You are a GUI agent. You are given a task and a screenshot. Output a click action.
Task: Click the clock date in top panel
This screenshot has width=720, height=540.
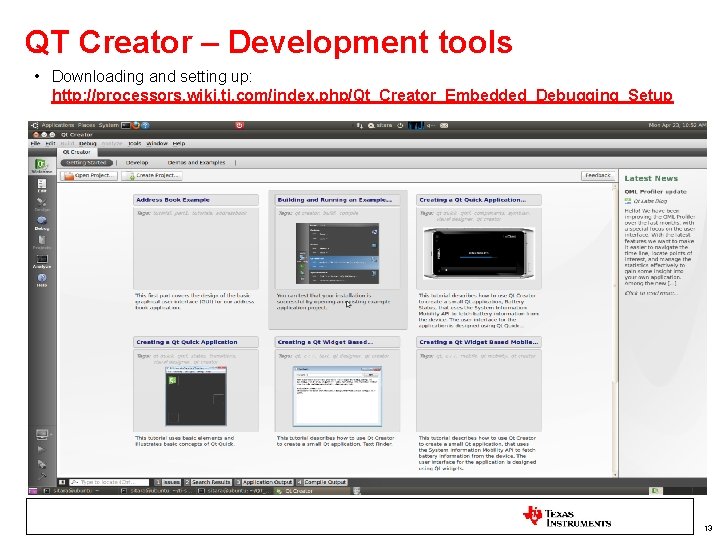(x=677, y=125)
